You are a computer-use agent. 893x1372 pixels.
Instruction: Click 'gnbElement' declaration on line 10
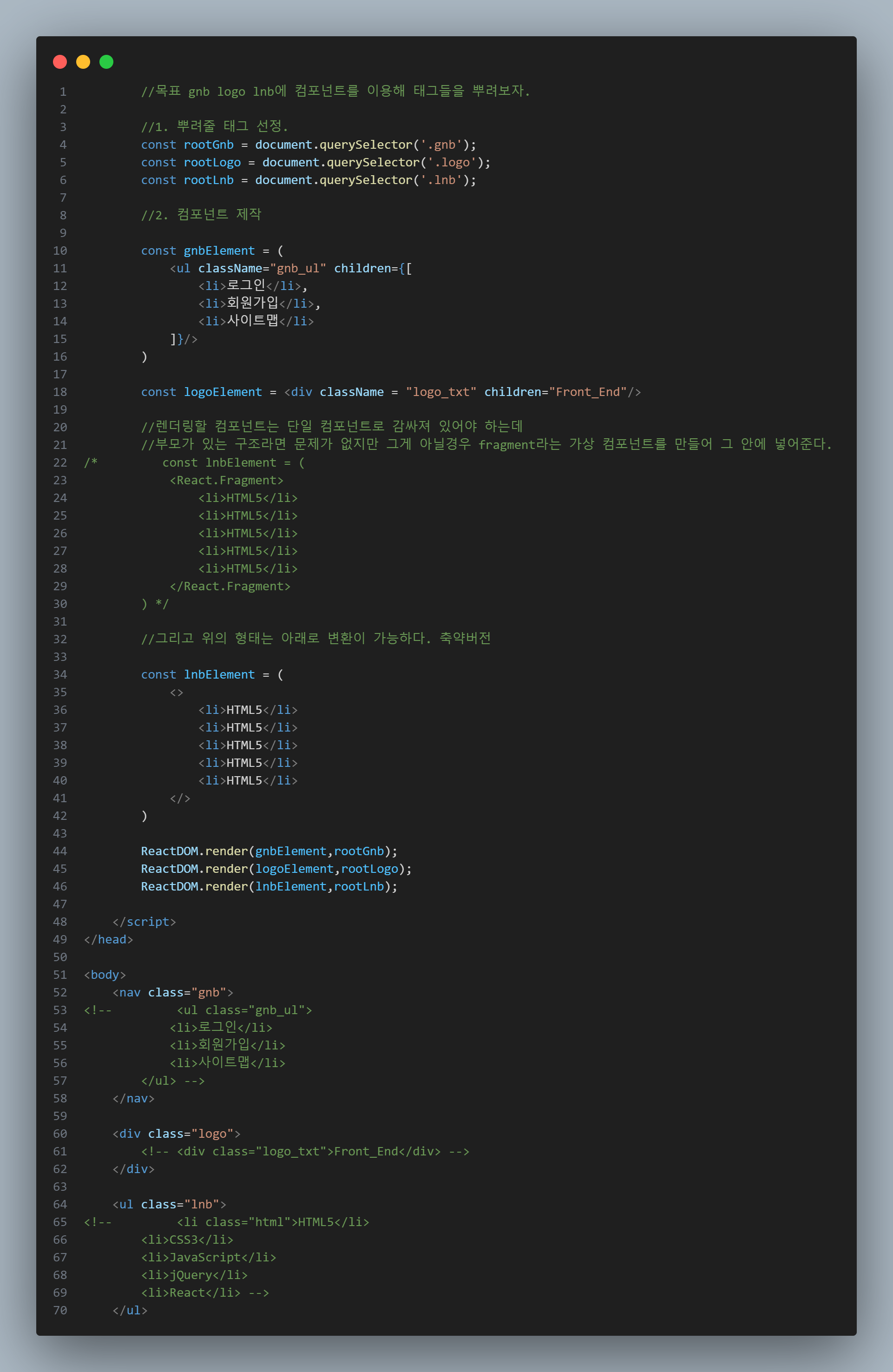click(x=219, y=251)
